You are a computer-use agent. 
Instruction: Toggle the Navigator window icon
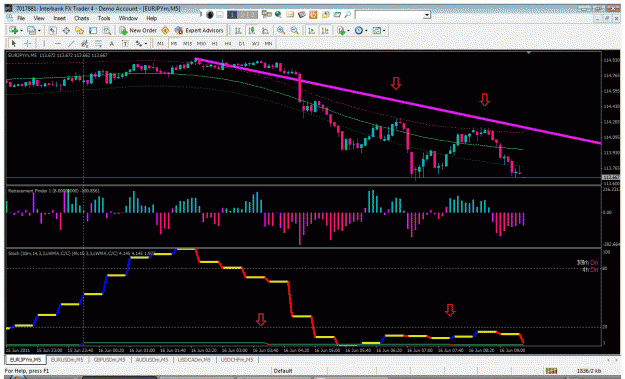79,30
